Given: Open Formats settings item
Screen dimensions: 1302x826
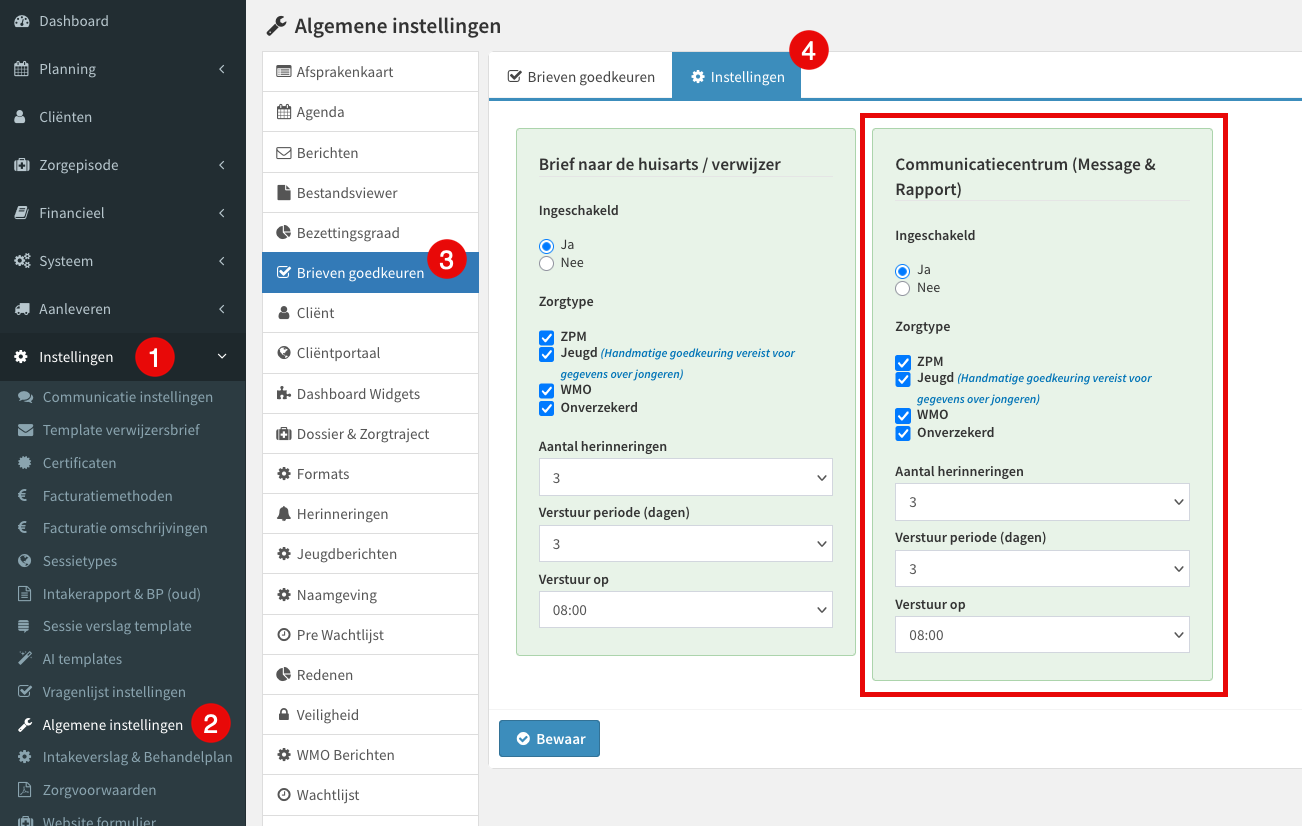Looking at the screenshot, I should 370,474.
